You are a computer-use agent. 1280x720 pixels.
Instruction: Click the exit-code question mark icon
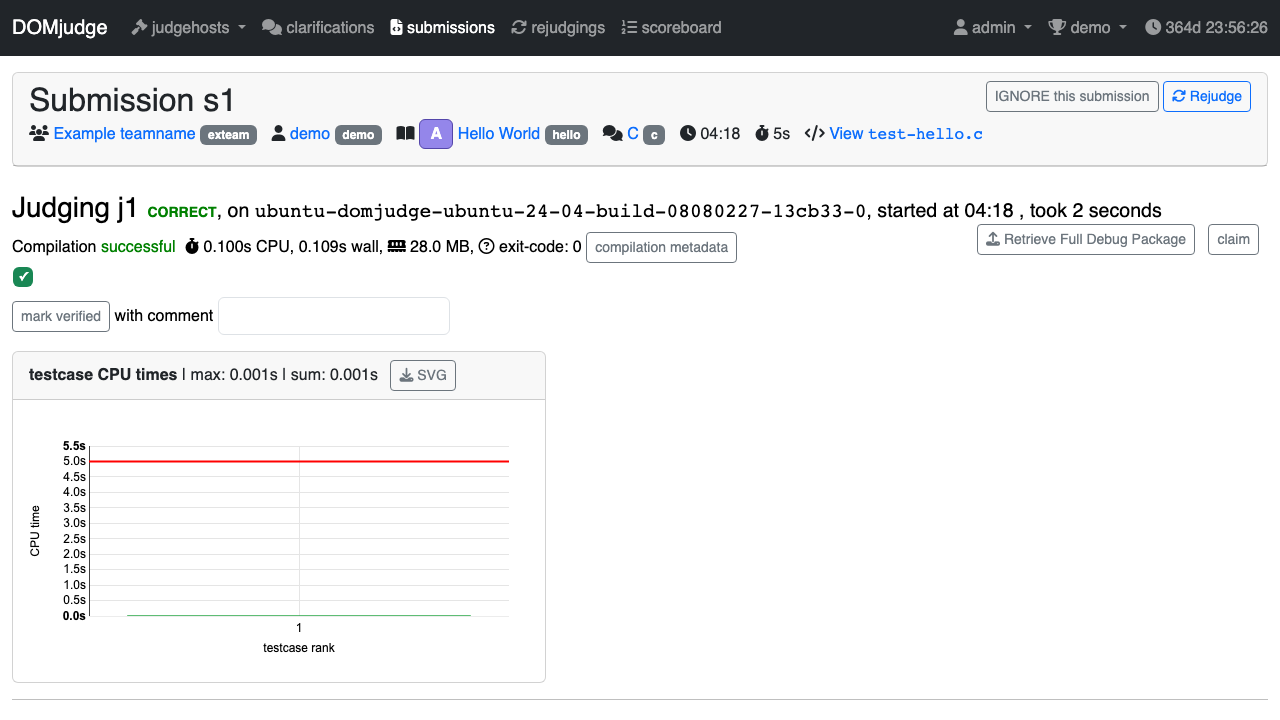487,246
